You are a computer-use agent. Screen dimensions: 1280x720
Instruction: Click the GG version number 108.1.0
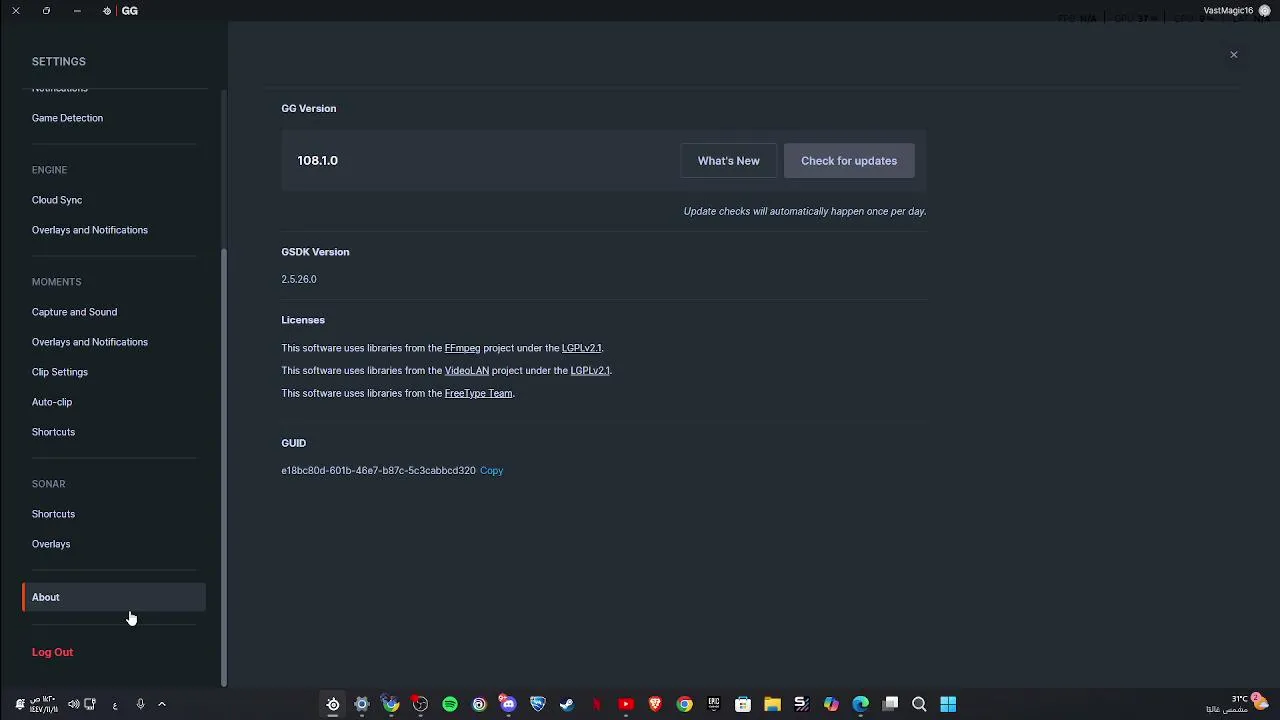coord(317,161)
